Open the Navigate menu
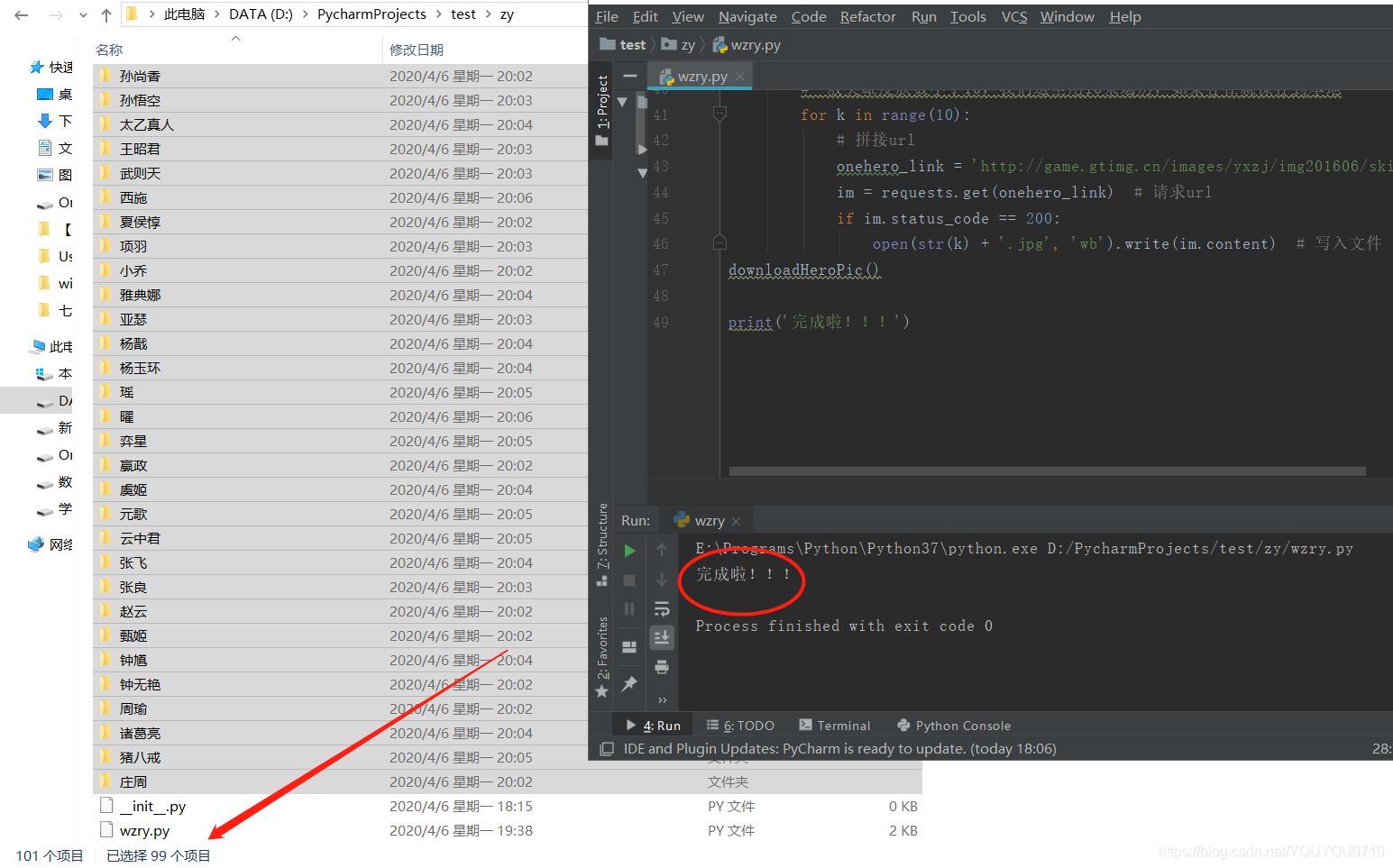The height and width of the screenshot is (868, 1393). coord(747,16)
